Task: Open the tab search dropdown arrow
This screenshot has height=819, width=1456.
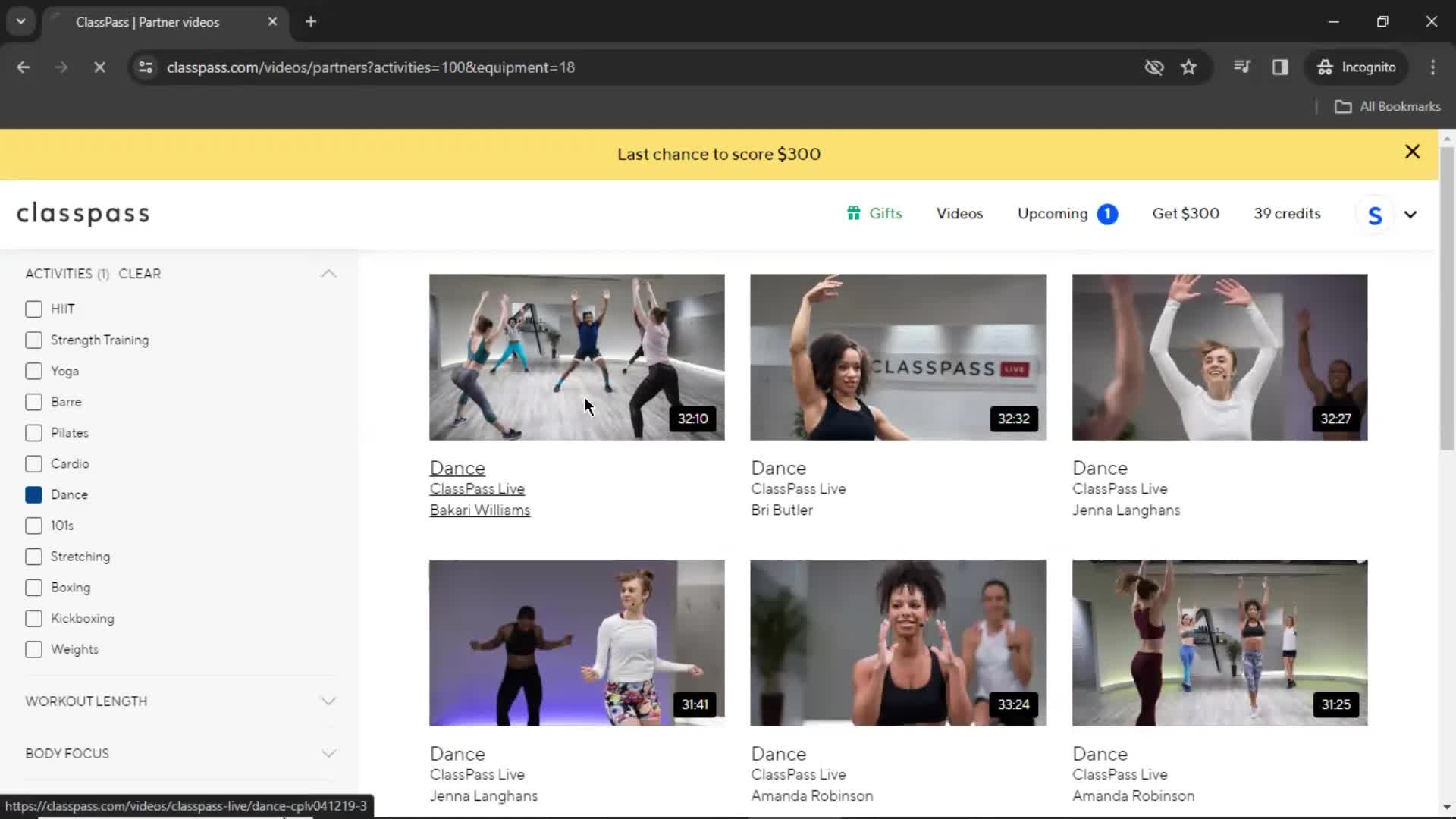Action: coord(20,22)
